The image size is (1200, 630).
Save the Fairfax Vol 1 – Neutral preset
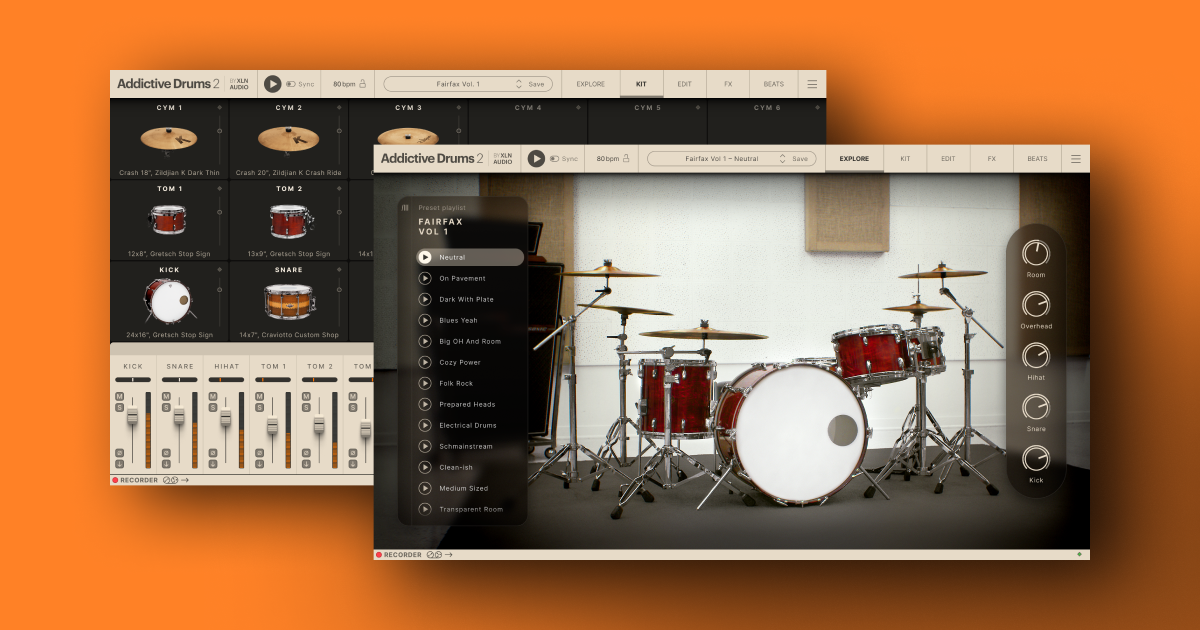(800, 158)
